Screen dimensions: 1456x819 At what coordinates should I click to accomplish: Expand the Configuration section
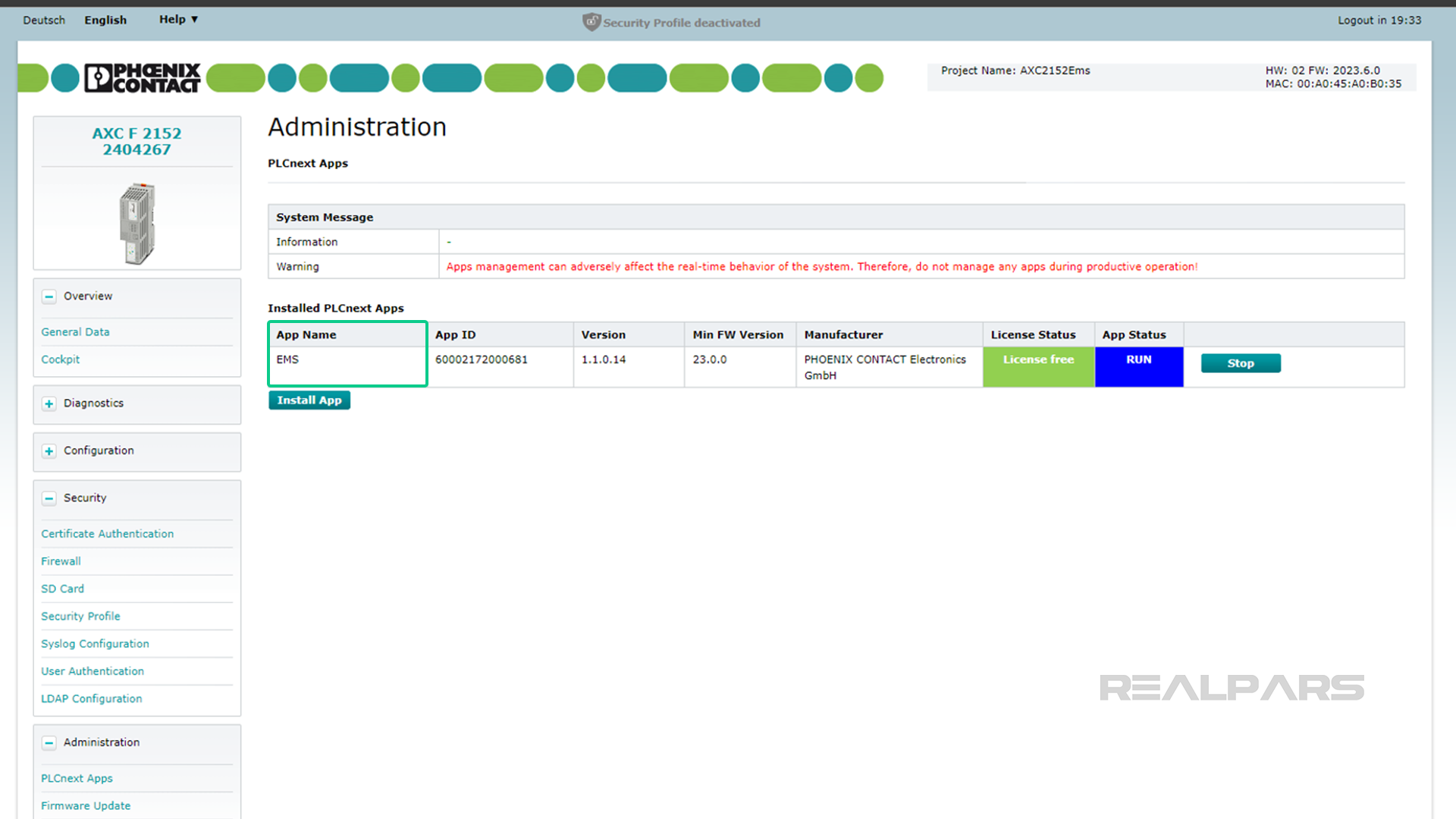(x=49, y=451)
